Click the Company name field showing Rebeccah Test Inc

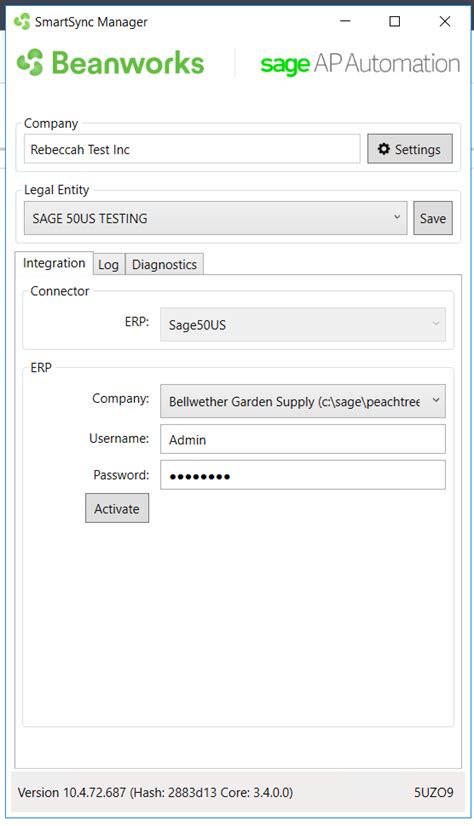(x=192, y=149)
